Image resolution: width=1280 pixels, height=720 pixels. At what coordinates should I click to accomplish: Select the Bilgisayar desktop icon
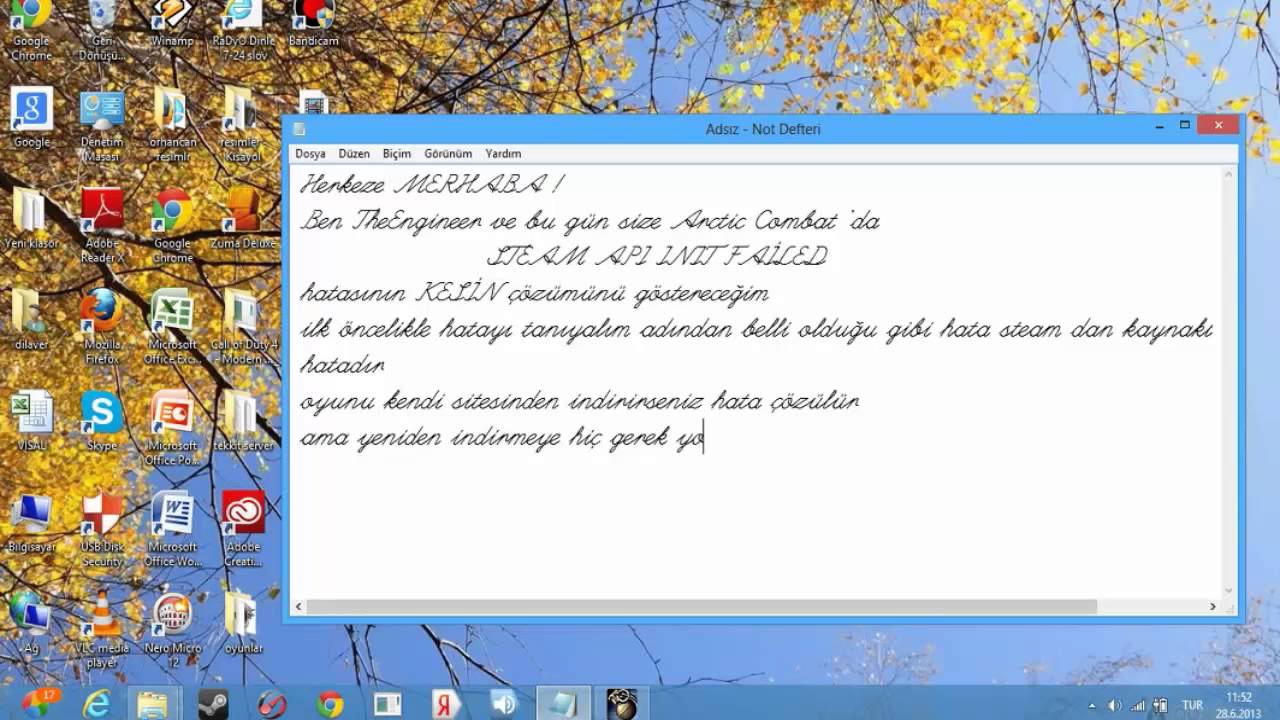click(x=31, y=522)
